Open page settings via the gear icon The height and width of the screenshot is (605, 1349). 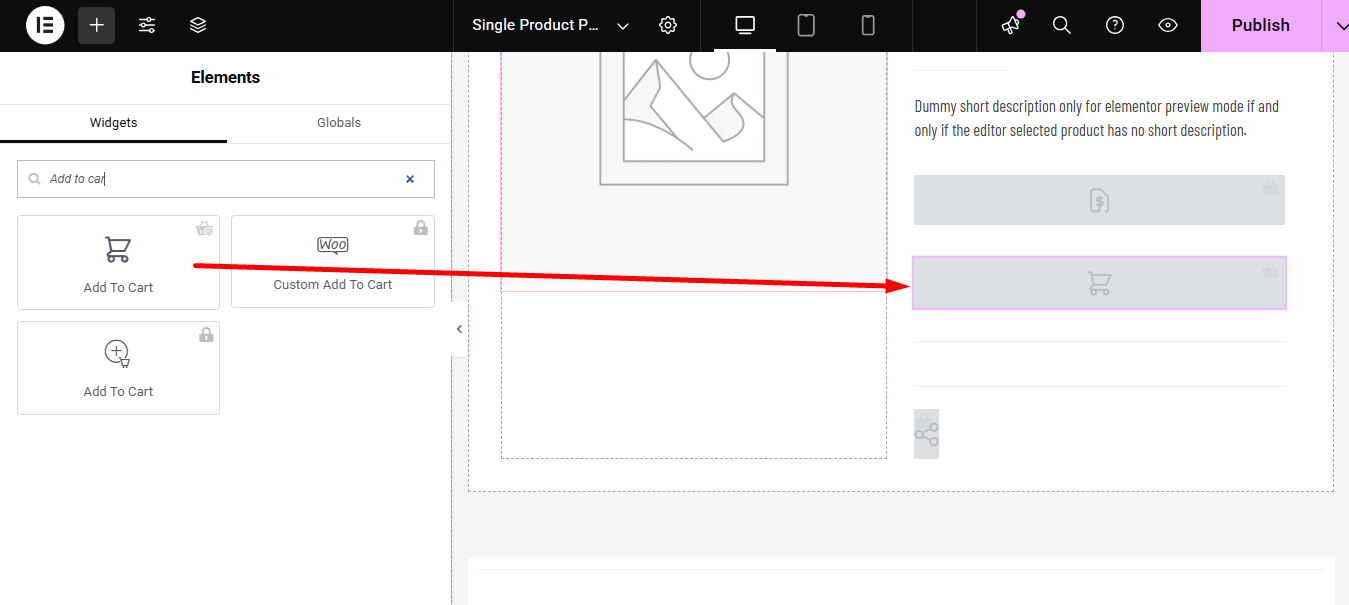[x=667, y=25]
